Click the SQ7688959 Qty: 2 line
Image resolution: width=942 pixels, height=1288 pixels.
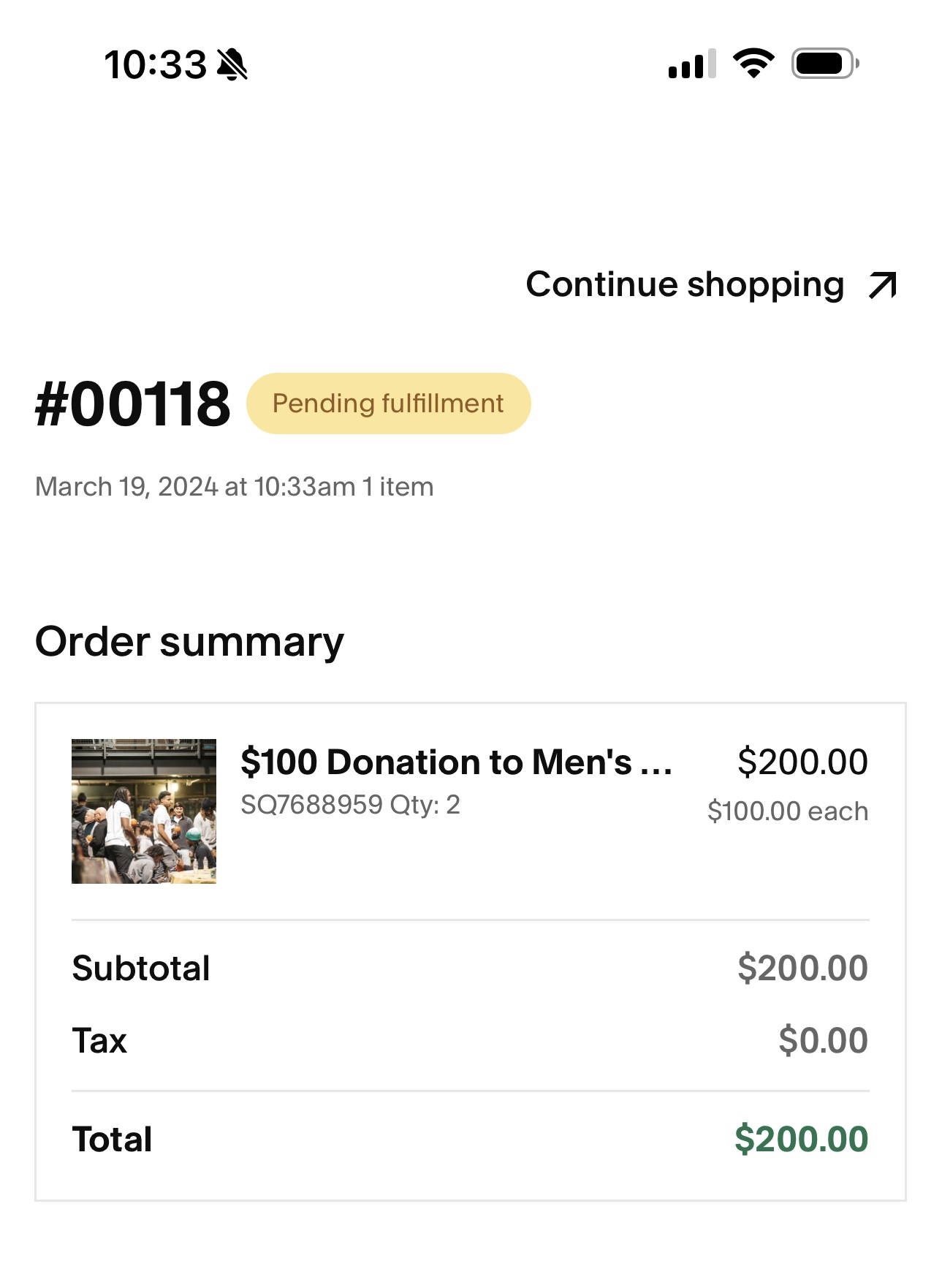coord(350,805)
